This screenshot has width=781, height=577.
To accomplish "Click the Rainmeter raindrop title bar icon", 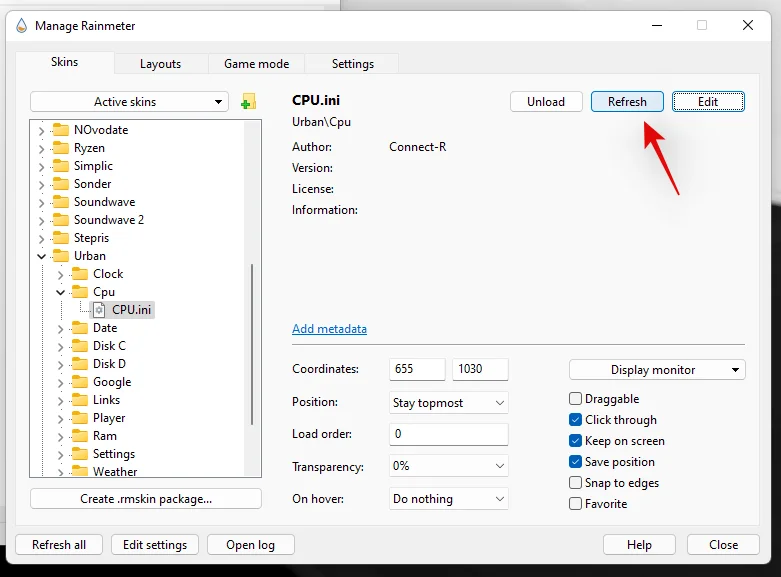I will pyautogui.click(x=21, y=25).
